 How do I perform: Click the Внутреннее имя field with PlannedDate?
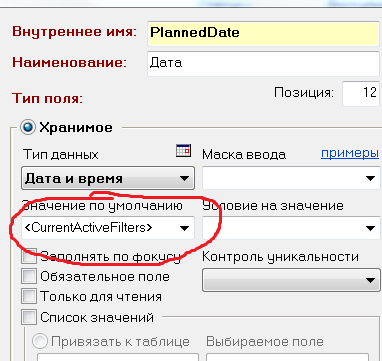[263, 33]
